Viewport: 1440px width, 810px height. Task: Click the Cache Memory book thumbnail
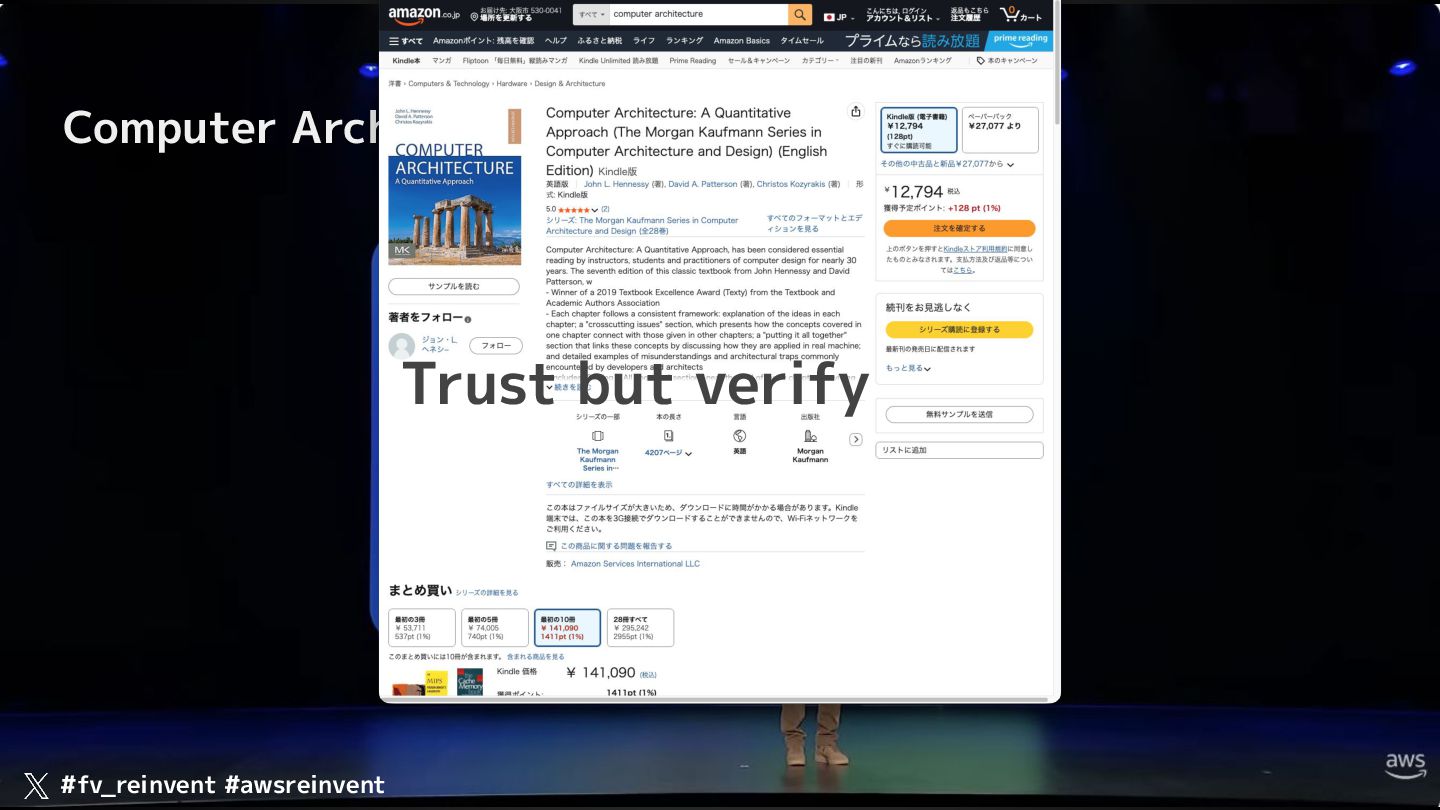pos(470,682)
